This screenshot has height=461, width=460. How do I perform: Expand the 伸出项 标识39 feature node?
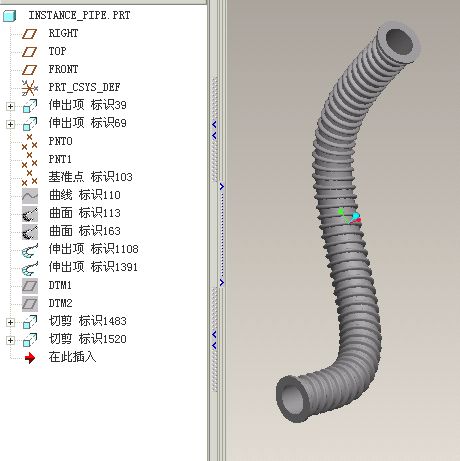(x=10, y=106)
